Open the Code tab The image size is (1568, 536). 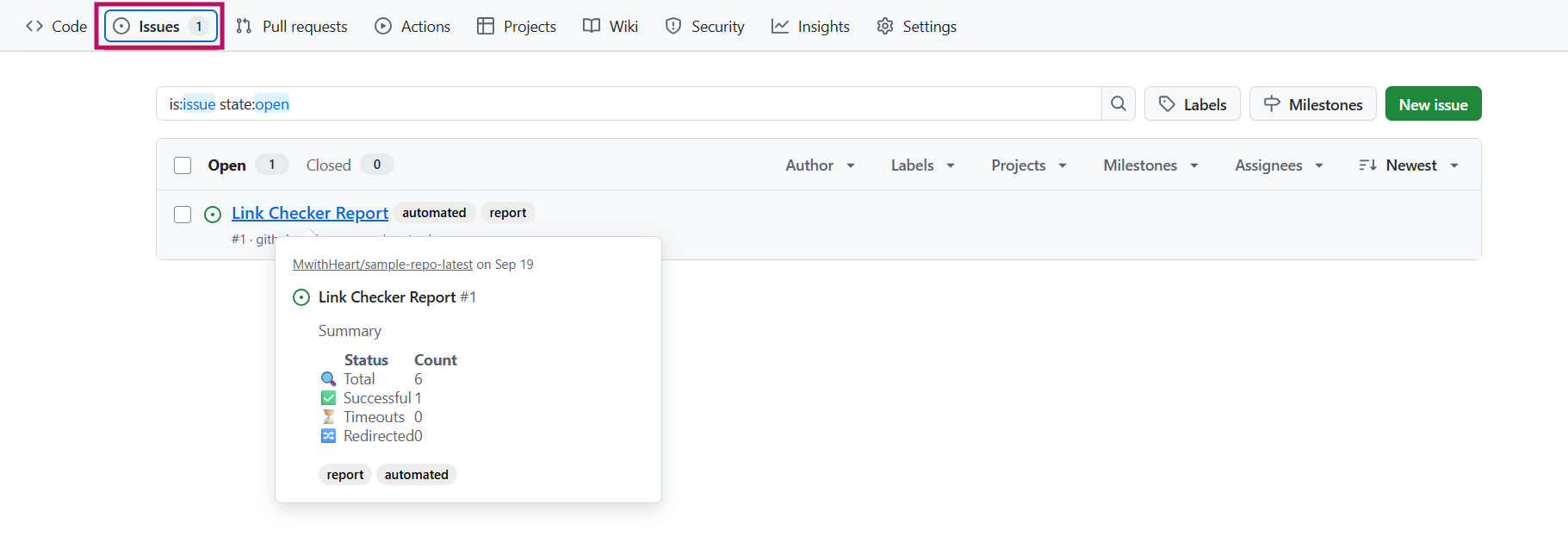point(57,27)
